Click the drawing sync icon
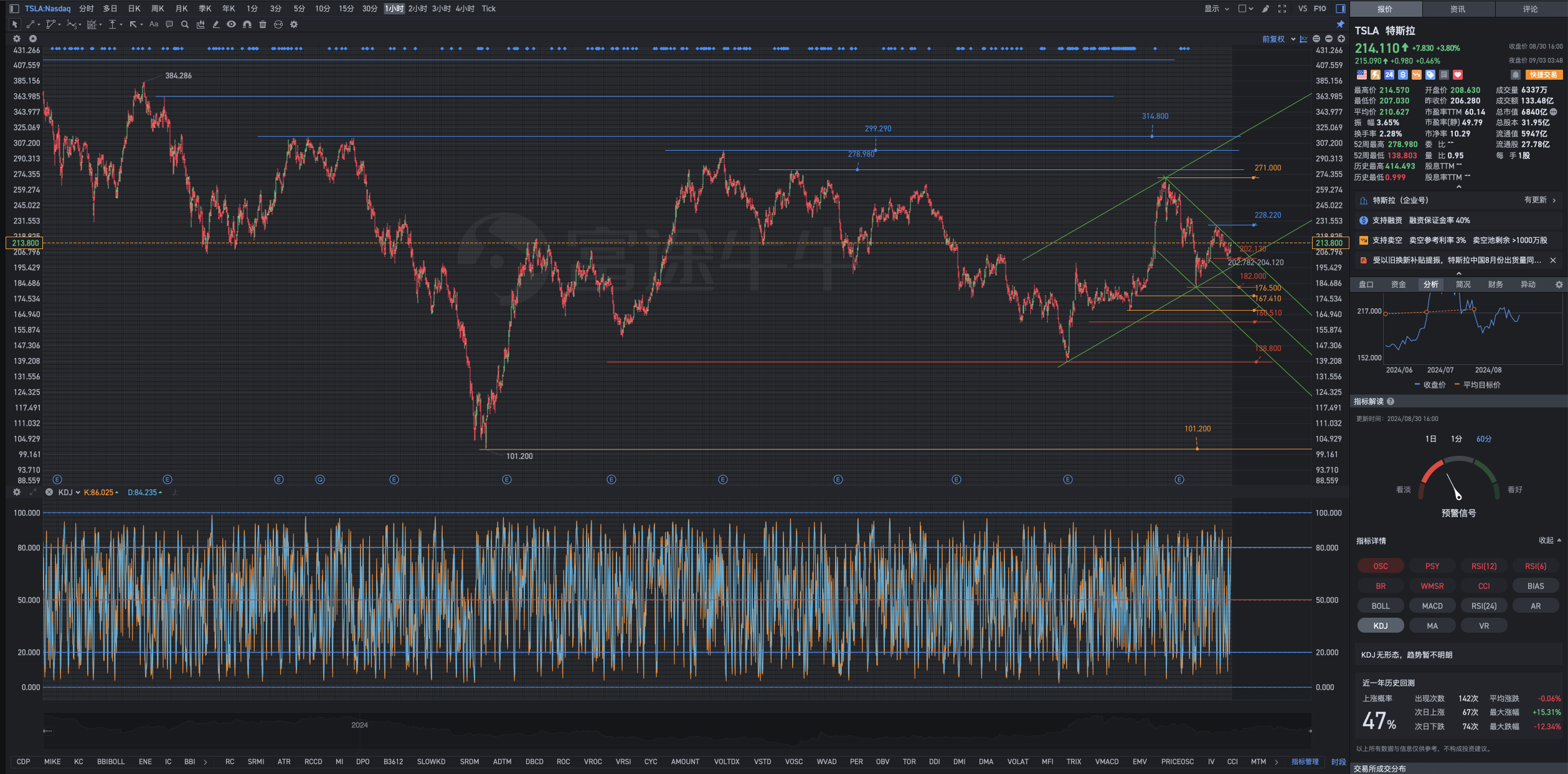The image size is (1568, 774). (278, 24)
